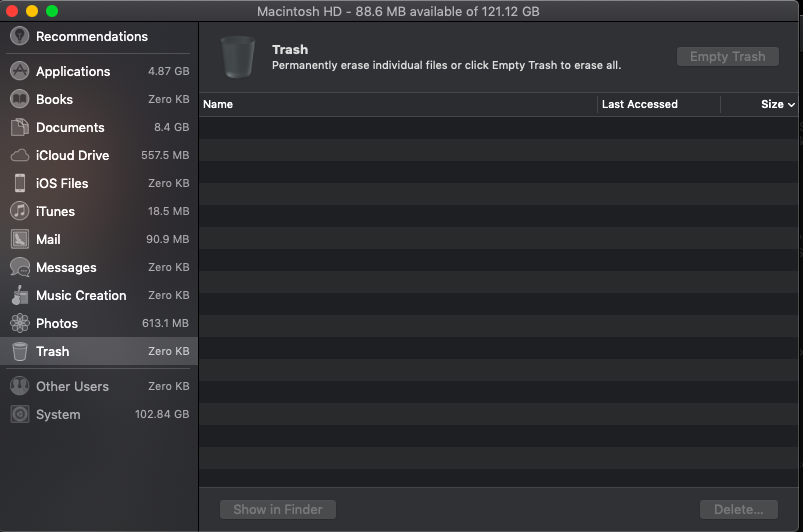Click the Messages bubble icon
Image resolution: width=803 pixels, height=532 pixels.
pos(19,267)
